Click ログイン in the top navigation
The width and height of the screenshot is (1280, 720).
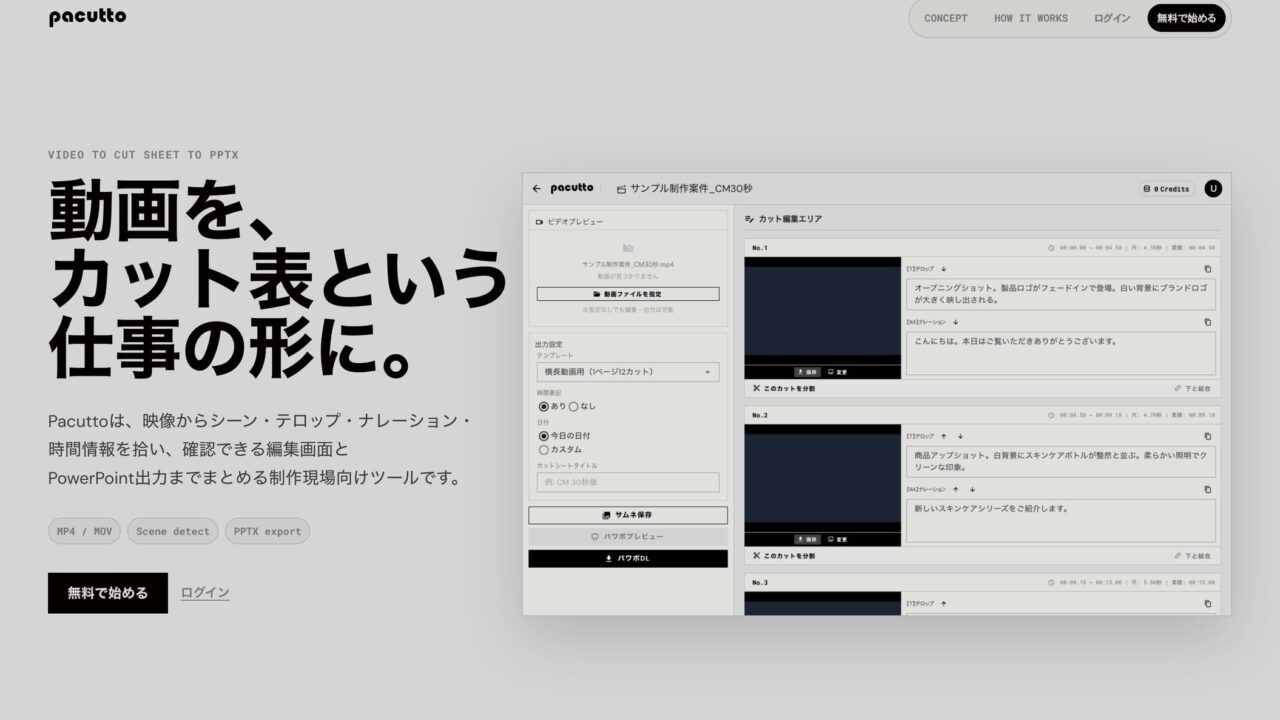(x=1112, y=18)
